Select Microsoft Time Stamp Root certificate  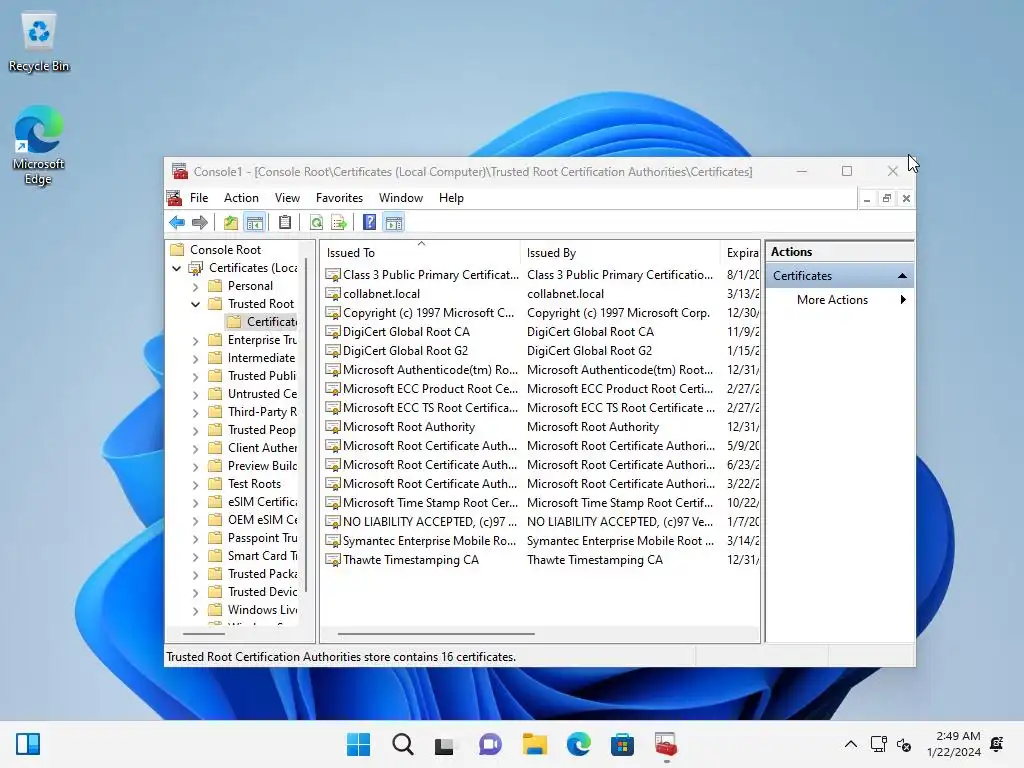[x=430, y=503]
